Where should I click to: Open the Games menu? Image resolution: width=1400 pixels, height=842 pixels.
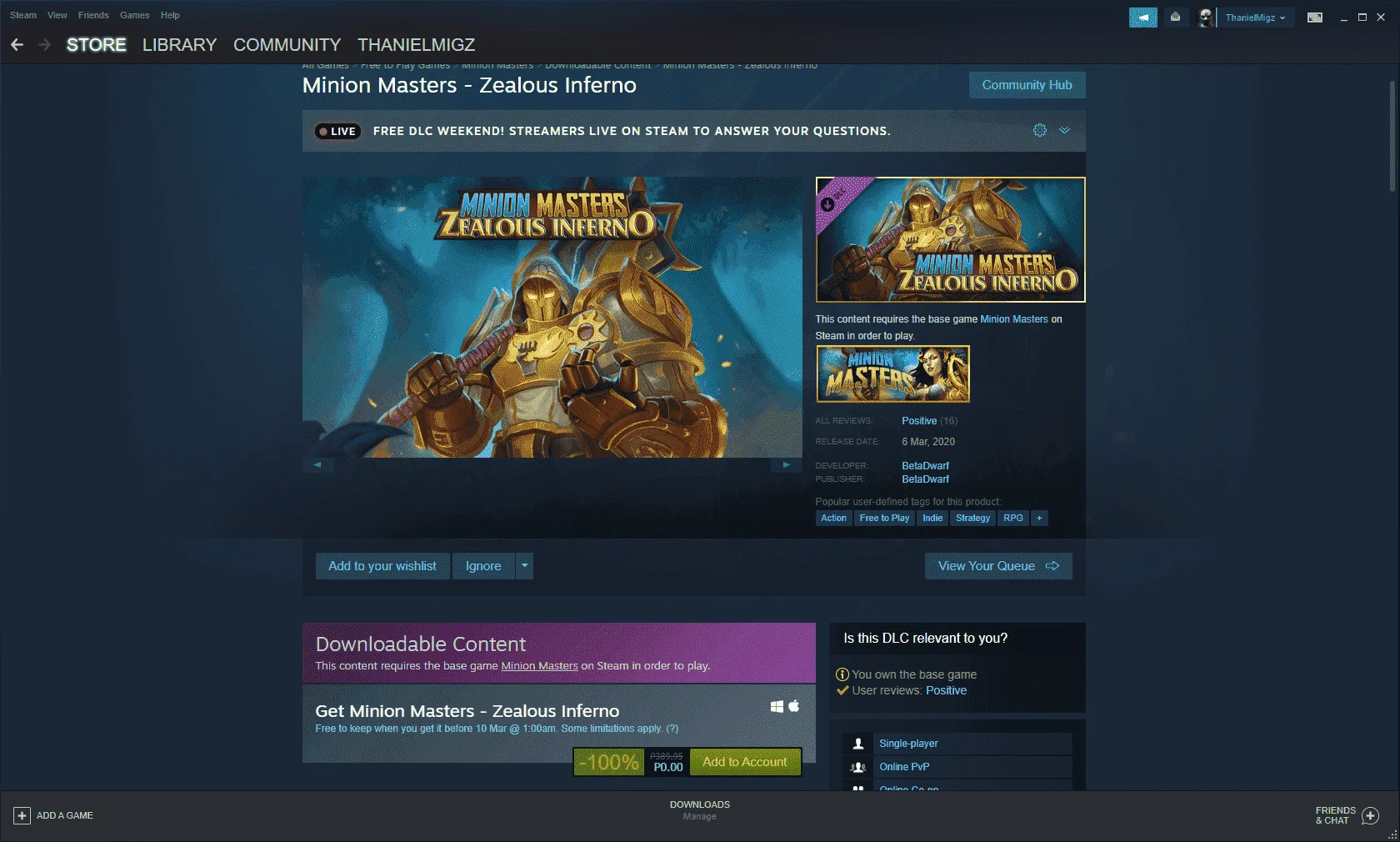point(134,15)
